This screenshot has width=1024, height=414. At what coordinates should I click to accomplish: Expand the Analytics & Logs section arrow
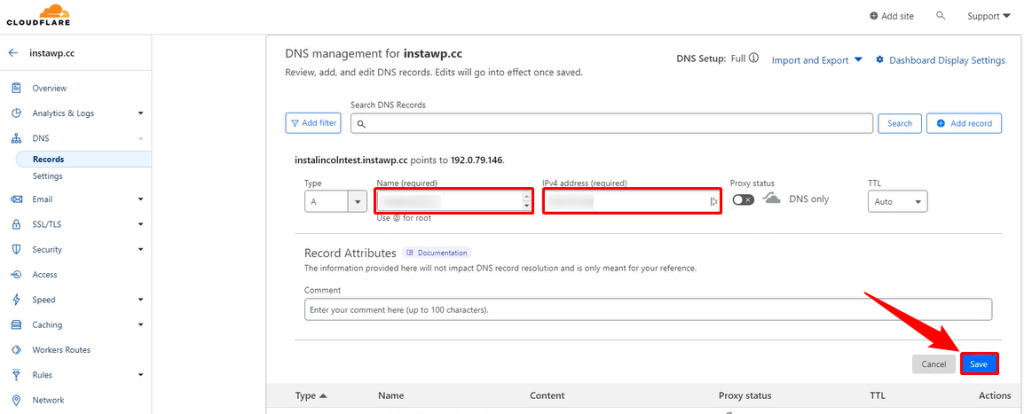pyautogui.click(x=140, y=113)
